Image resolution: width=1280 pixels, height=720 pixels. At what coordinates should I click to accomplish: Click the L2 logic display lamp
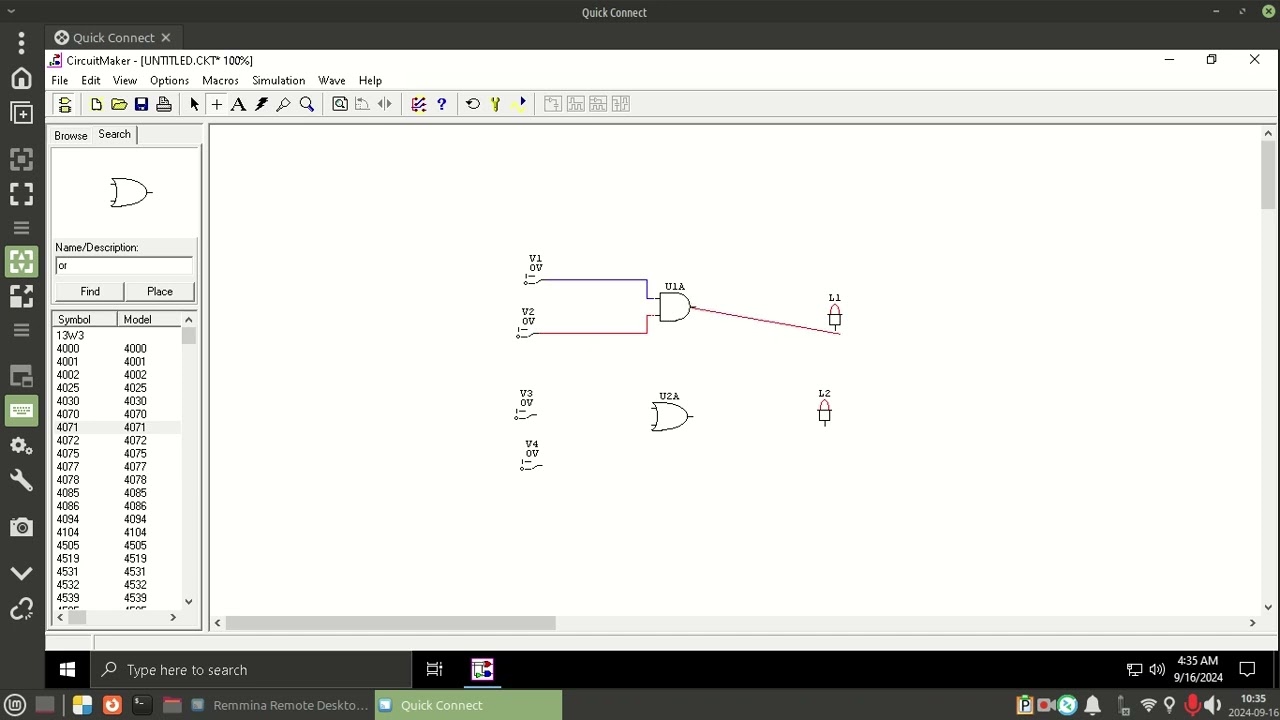[x=824, y=412]
